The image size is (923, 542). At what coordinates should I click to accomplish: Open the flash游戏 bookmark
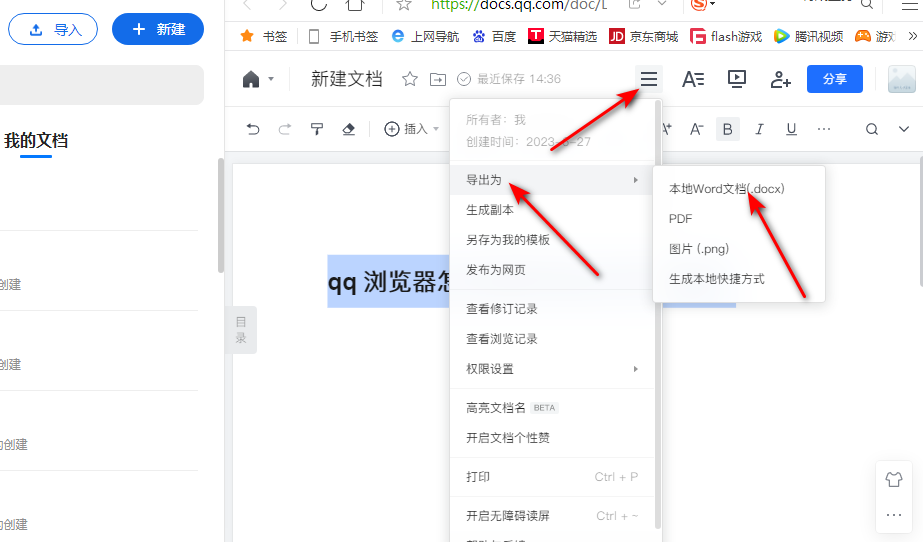(726, 36)
